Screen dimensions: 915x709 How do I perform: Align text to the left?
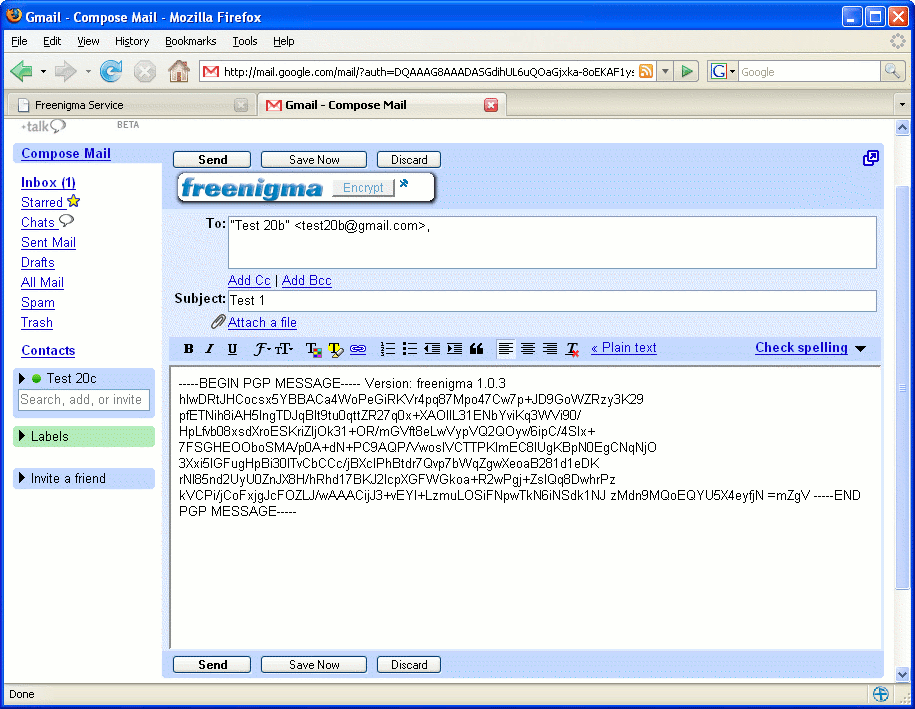click(505, 348)
